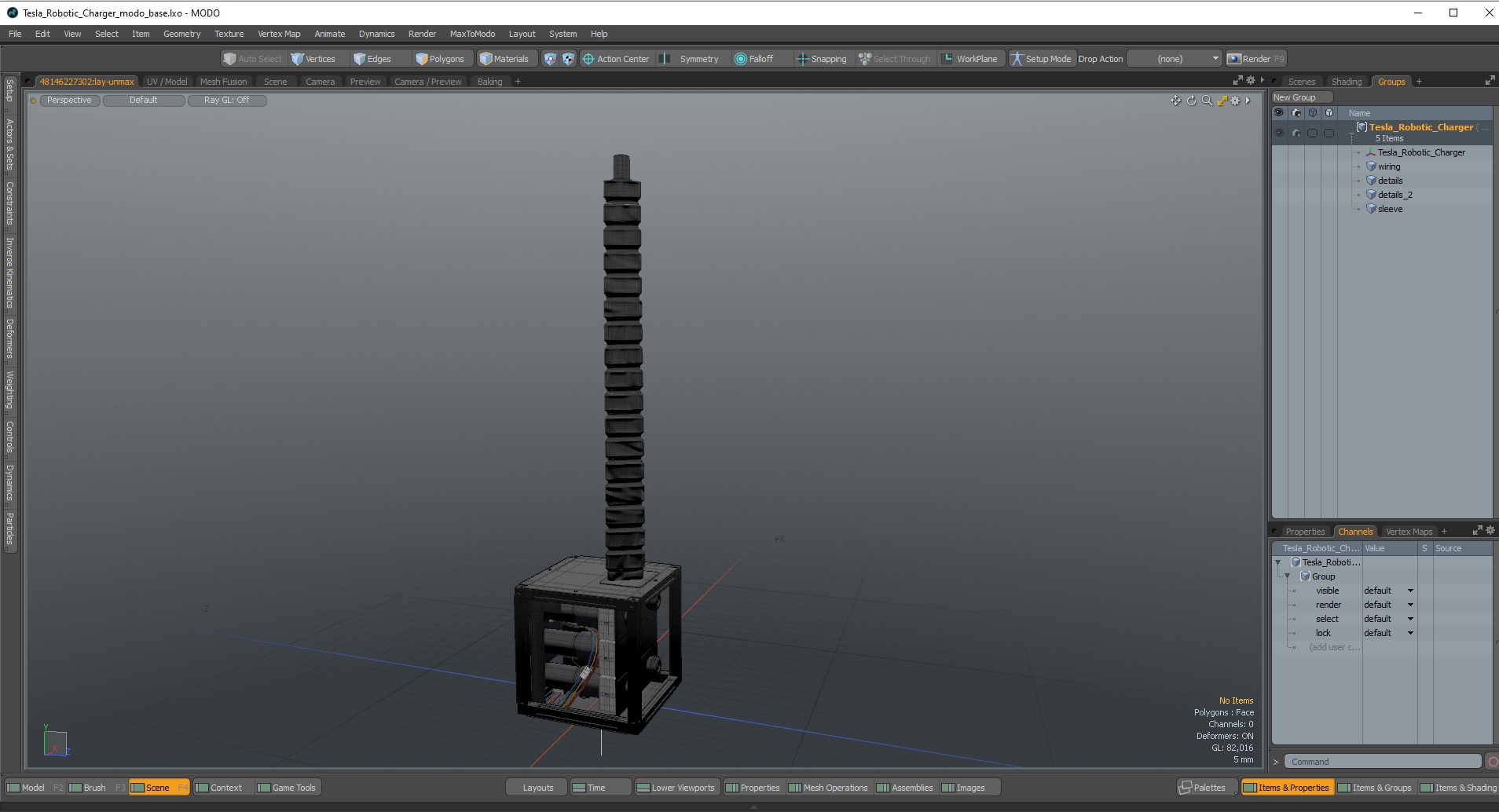Viewport: 1499px width, 812px height.
Task: Switch to the Mesh Fusion tab
Action: [x=223, y=82]
